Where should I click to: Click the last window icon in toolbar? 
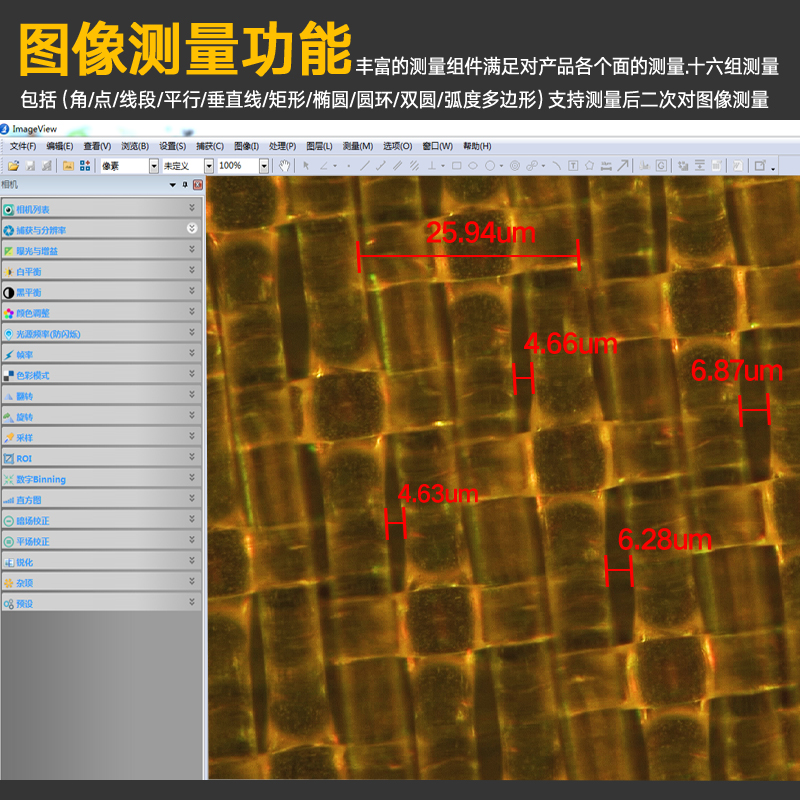(760, 166)
